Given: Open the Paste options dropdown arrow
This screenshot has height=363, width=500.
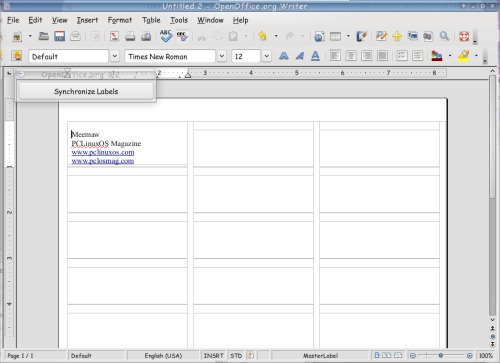Looking at the screenshot, I should point(246,36).
